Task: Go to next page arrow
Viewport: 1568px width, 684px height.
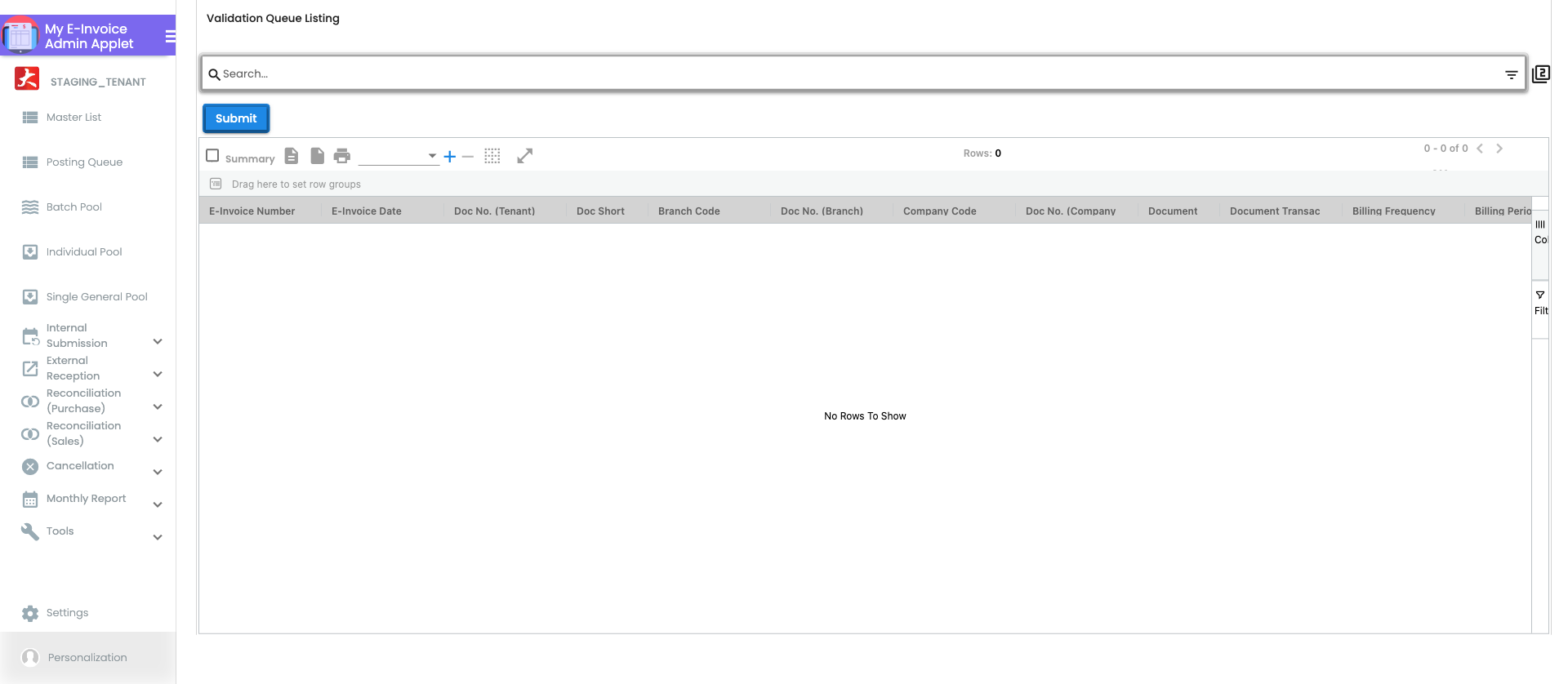Action: 1499,149
